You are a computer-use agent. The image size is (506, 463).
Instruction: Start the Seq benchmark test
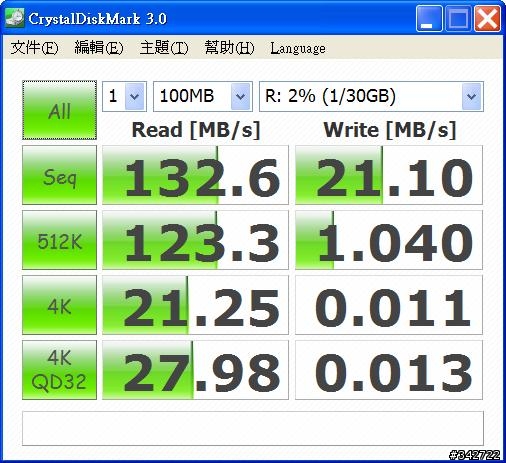point(59,175)
